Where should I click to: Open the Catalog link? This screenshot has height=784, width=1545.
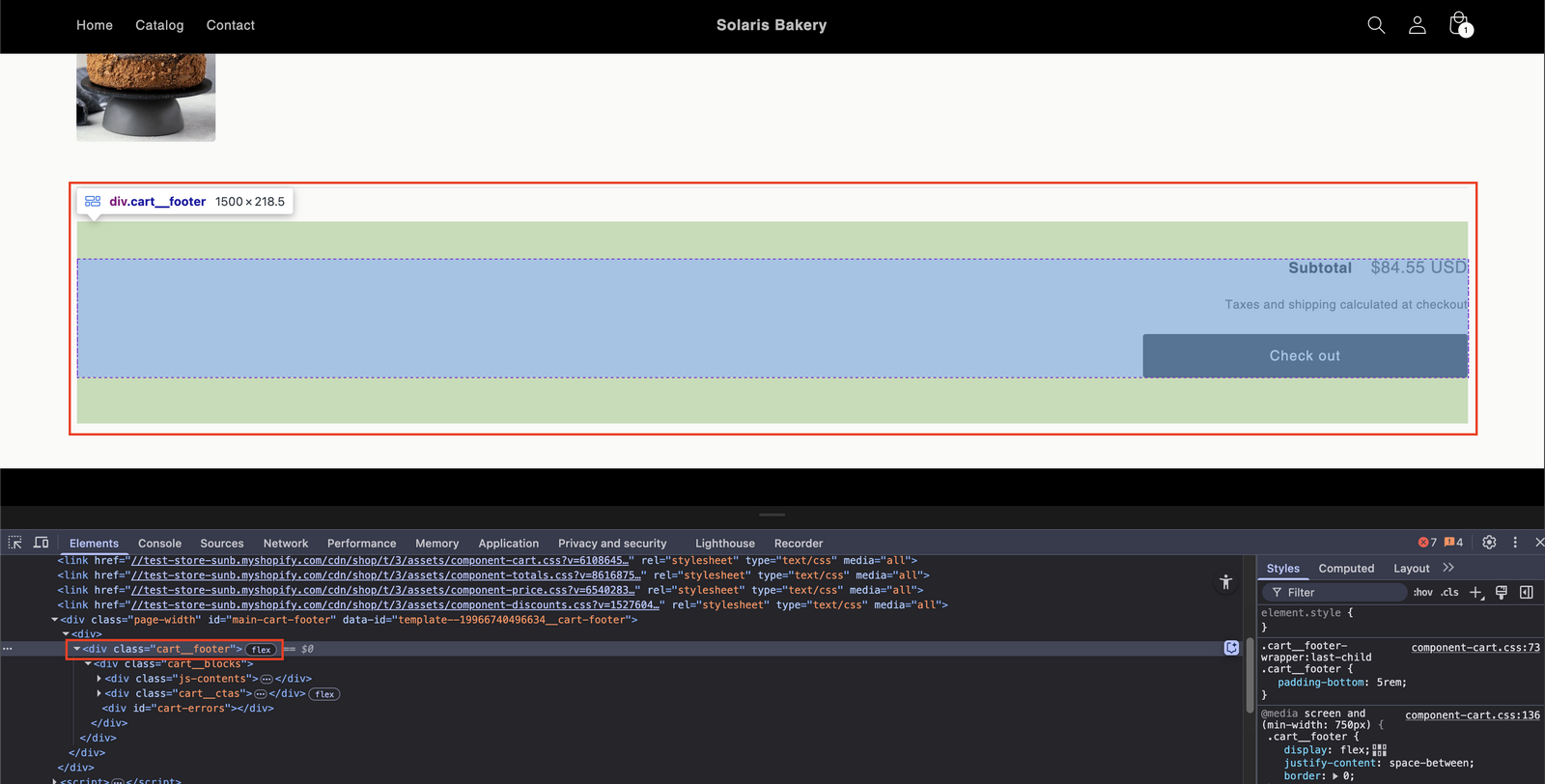pyautogui.click(x=159, y=25)
